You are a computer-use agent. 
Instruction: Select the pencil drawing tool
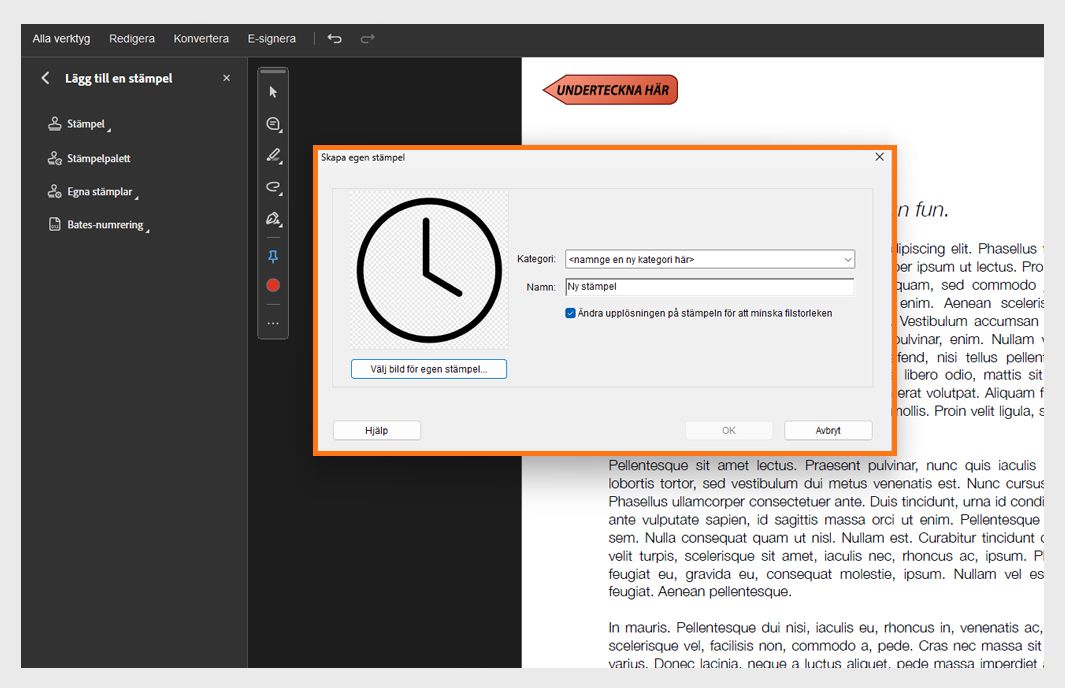pyautogui.click(x=272, y=155)
